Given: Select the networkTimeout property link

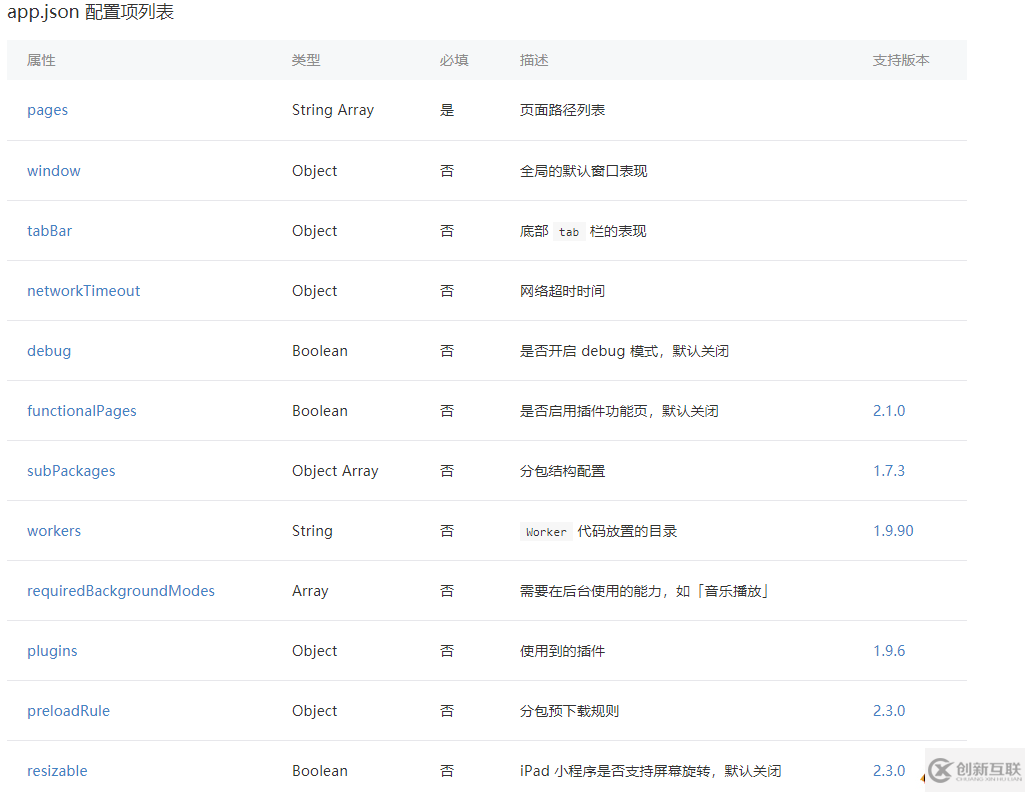Looking at the screenshot, I should tap(84, 291).
